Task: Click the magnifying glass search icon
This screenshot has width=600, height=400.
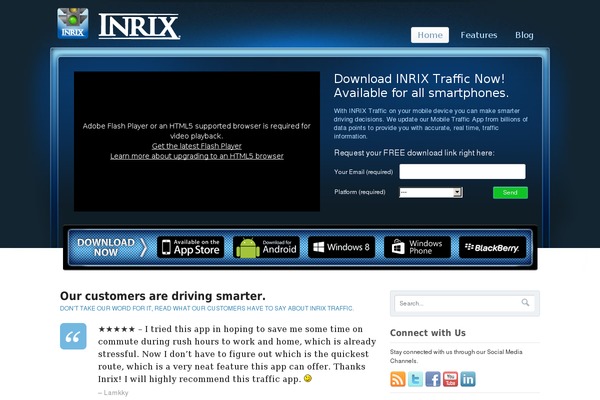Action: tap(525, 302)
